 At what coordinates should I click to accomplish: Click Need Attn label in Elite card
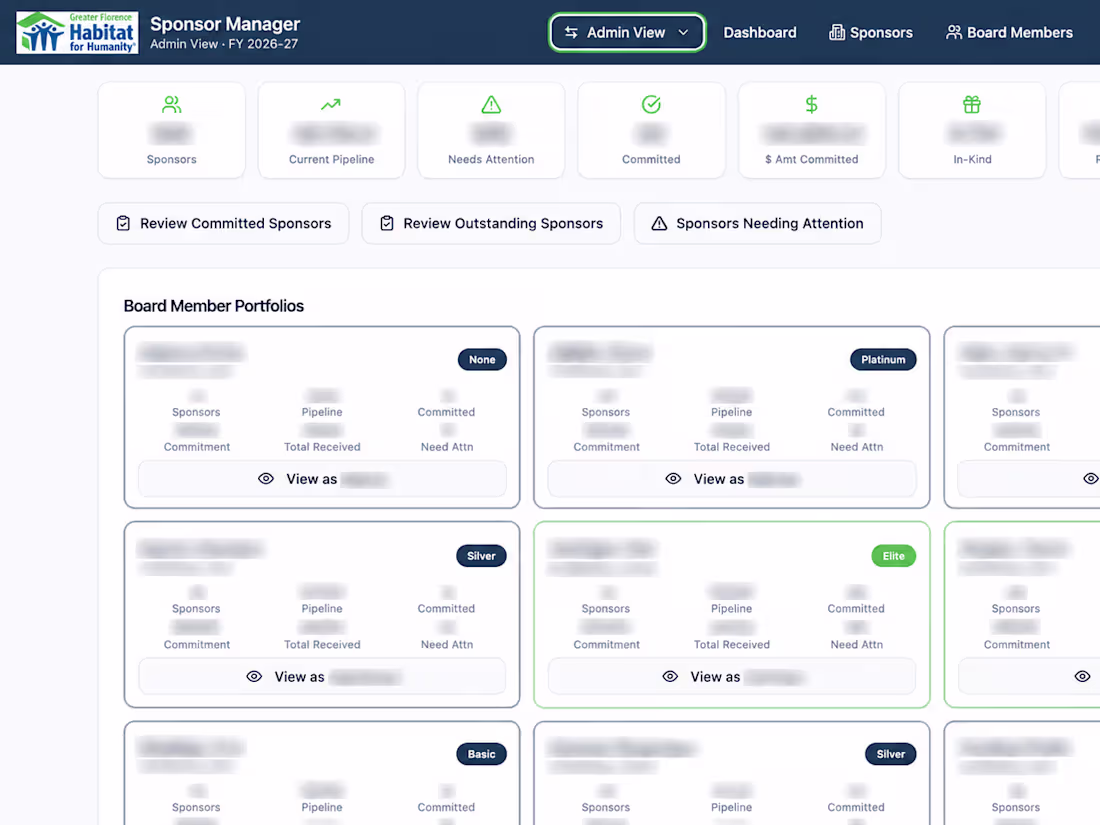point(857,645)
